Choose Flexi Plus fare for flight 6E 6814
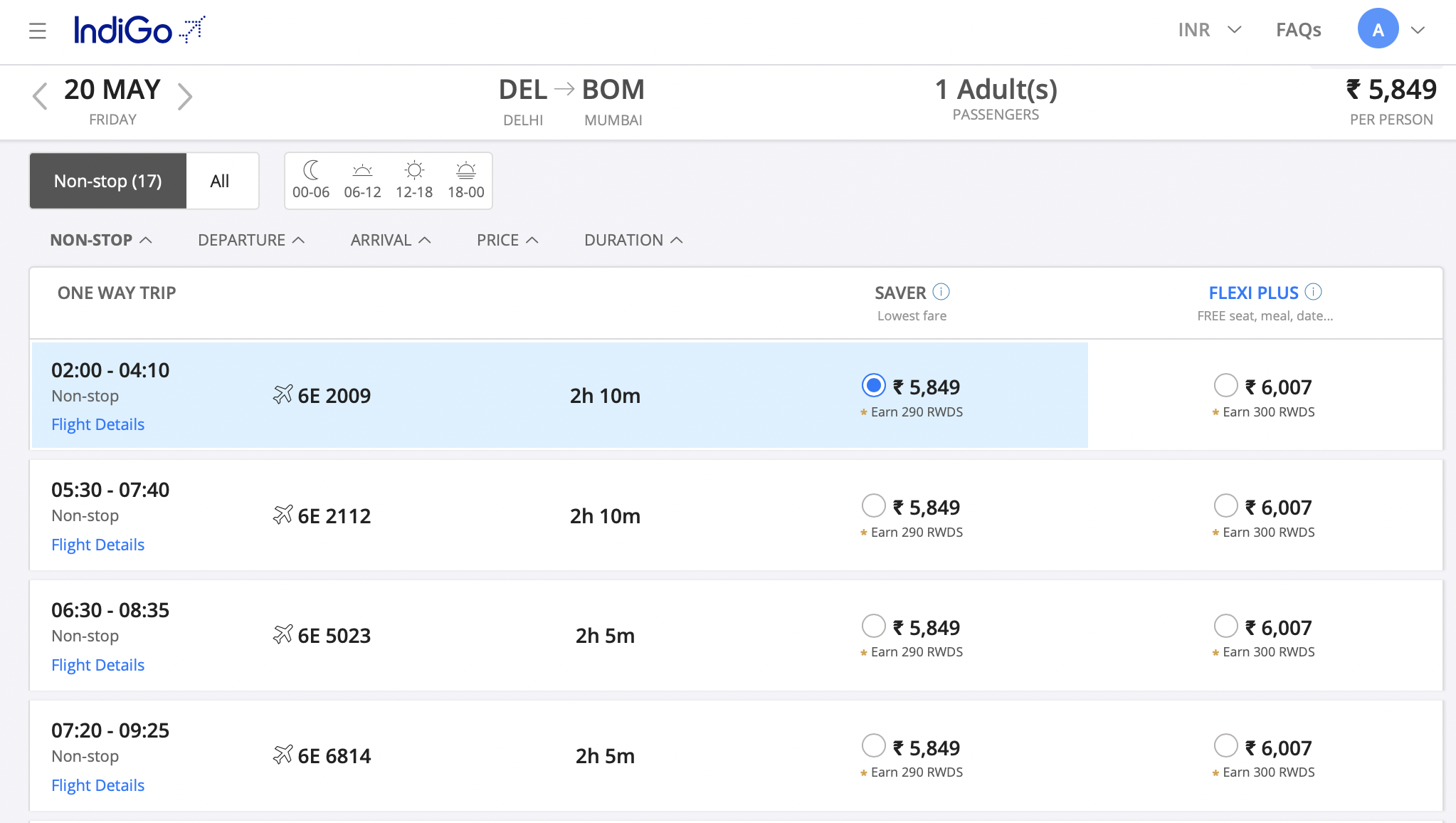 [x=1225, y=746]
